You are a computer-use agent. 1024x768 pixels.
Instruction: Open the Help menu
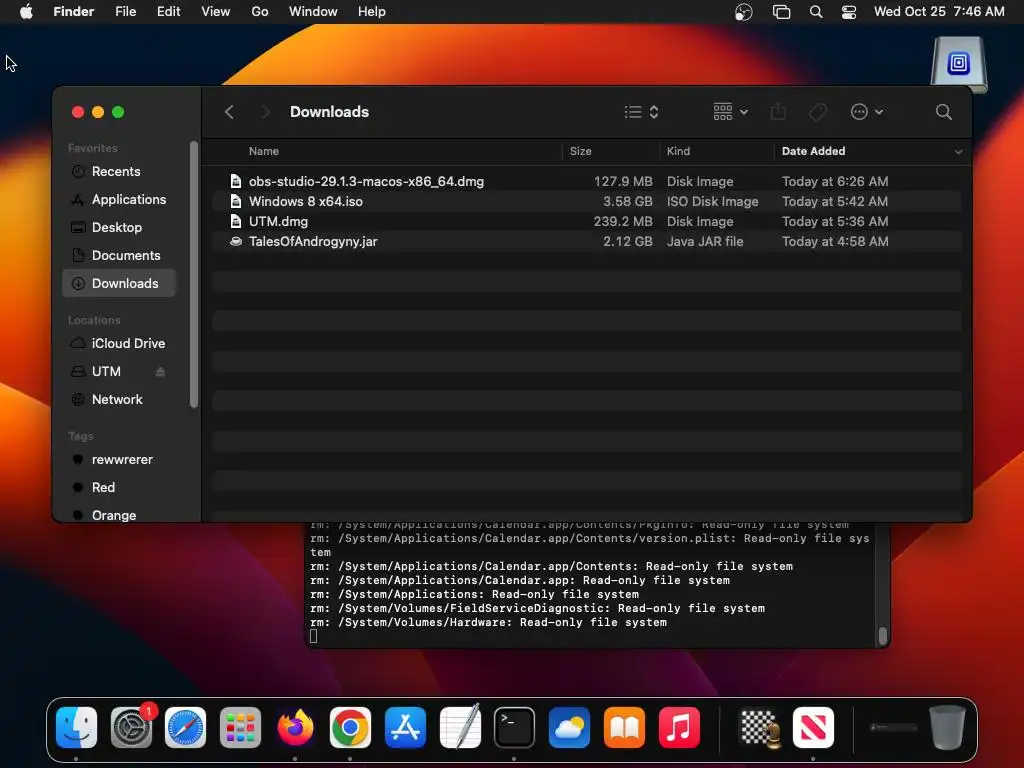tap(372, 12)
